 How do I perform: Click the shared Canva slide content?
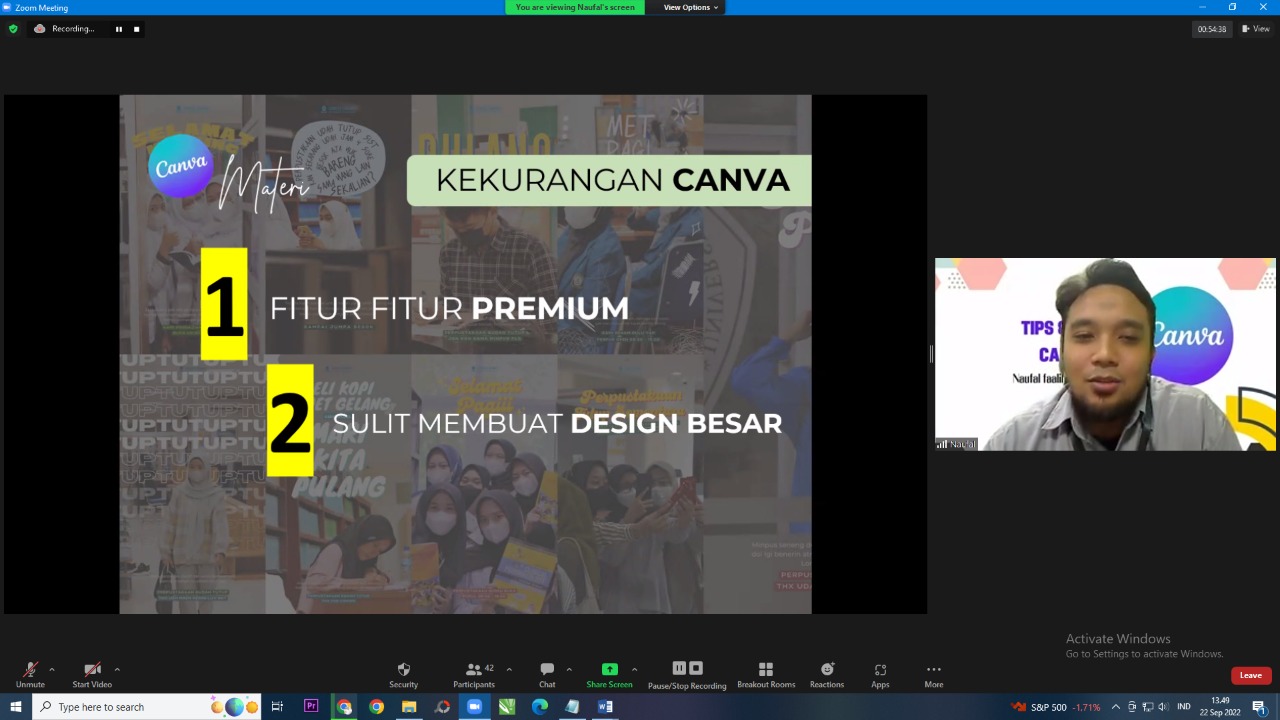click(x=465, y=354)
